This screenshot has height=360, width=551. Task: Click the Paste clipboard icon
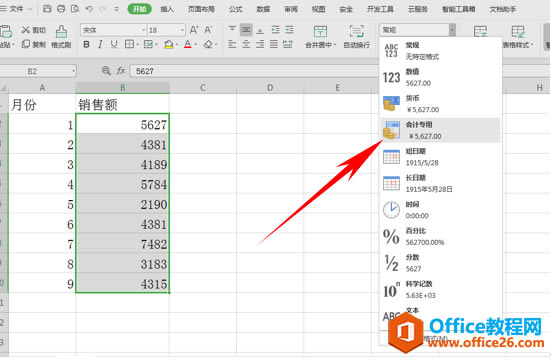[x=6, y=32]
